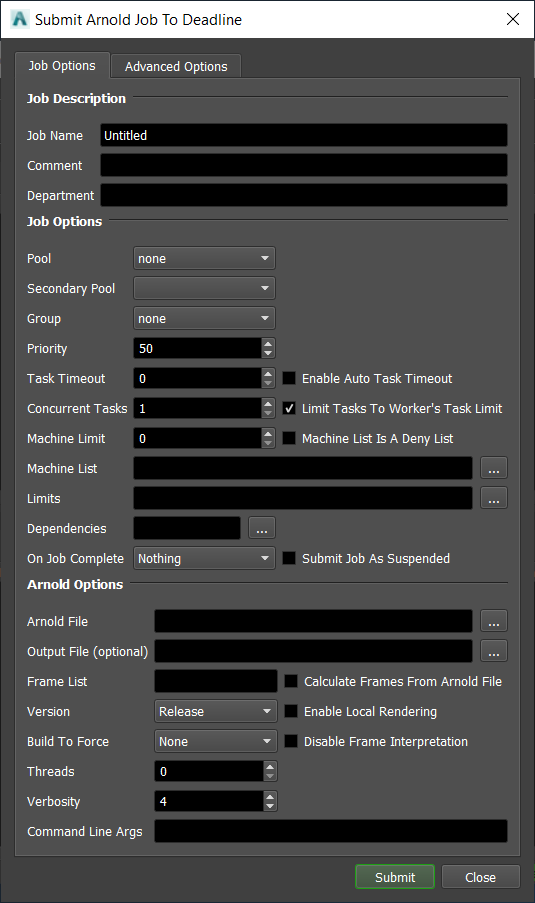Open the Version dropdown showing Release
The height and width of the screenshot is (903, 535).
coord(216,711)
